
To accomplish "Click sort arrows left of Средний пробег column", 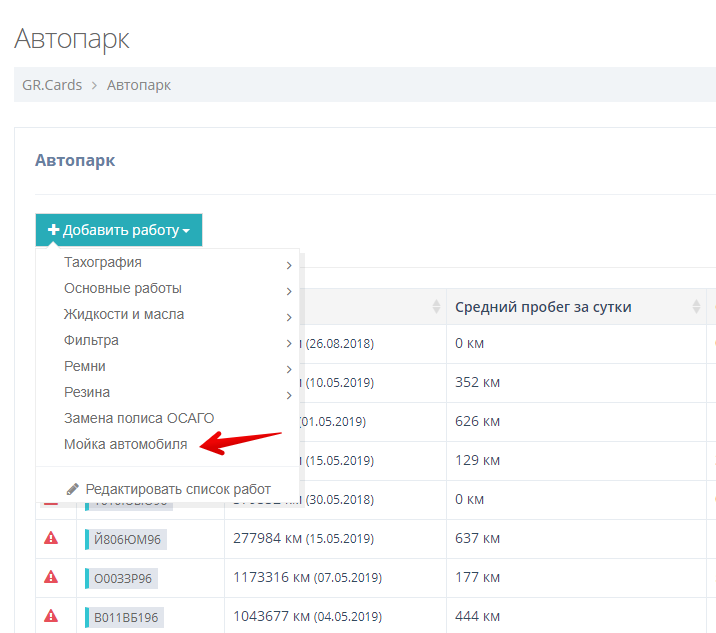I will point(436,306).
